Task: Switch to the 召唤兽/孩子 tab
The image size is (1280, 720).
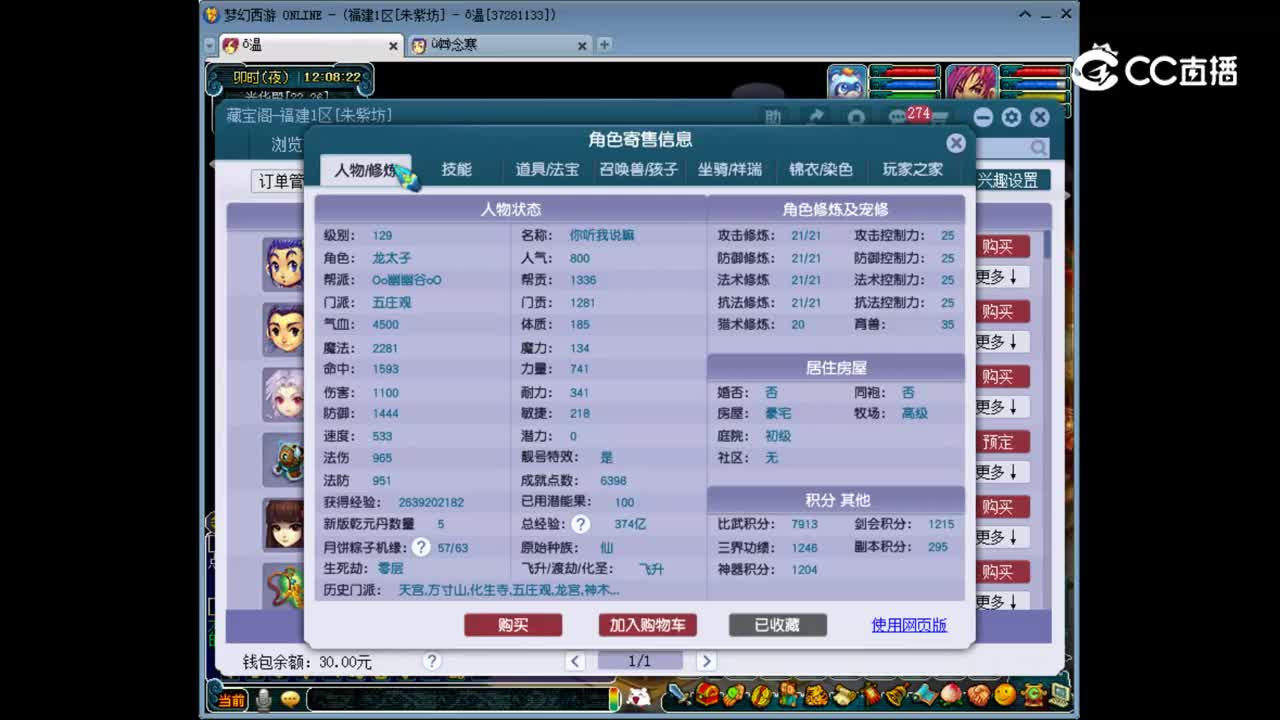Action: click(x=638, y=170)
